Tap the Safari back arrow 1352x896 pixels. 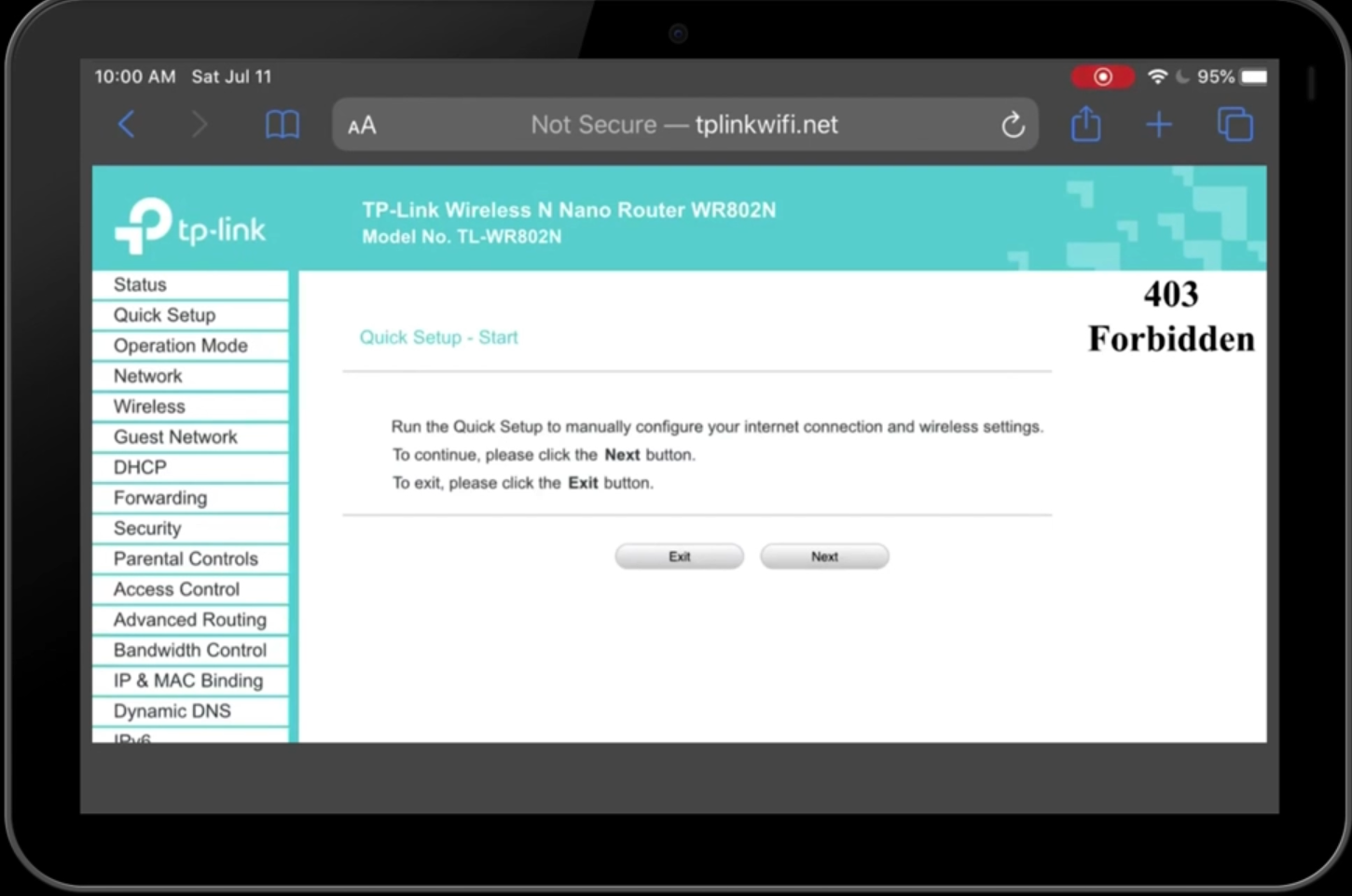pyautogui.click(x=127, y=124)
